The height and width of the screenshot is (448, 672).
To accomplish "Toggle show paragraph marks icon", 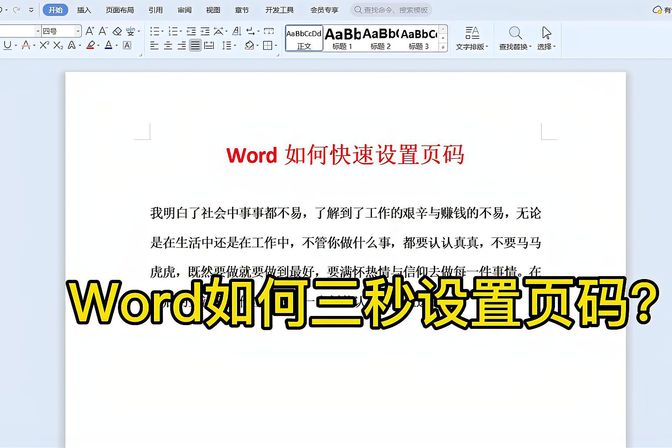I will (251, 31).
